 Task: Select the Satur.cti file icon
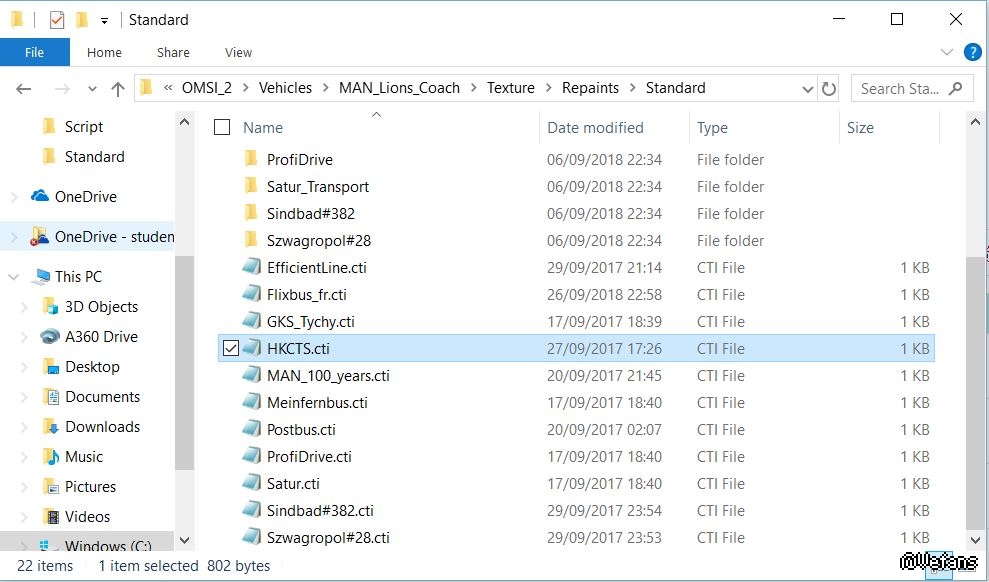tap(252, 484)
